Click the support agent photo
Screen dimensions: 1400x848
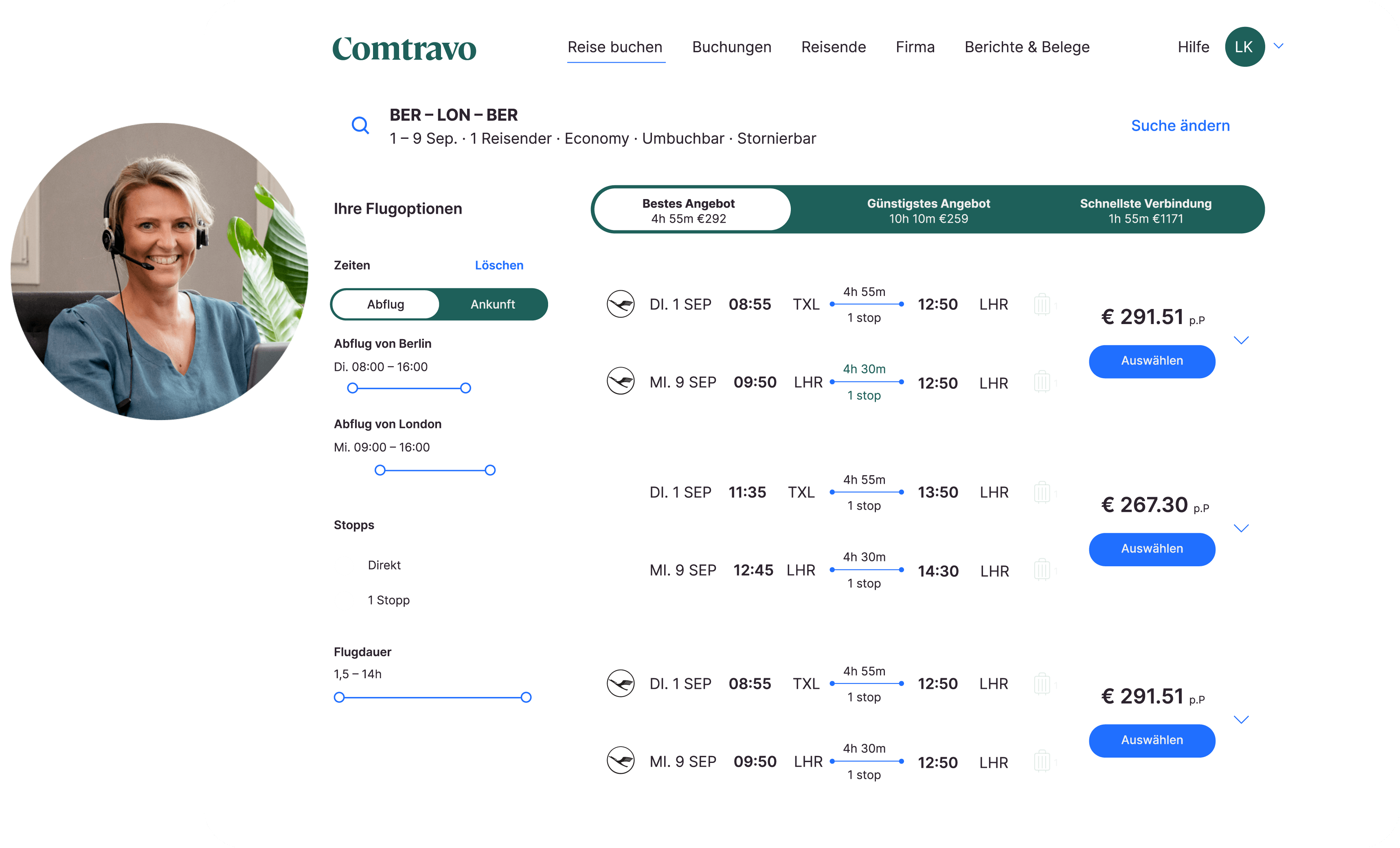pyautogui.click(x=160, y=272)
